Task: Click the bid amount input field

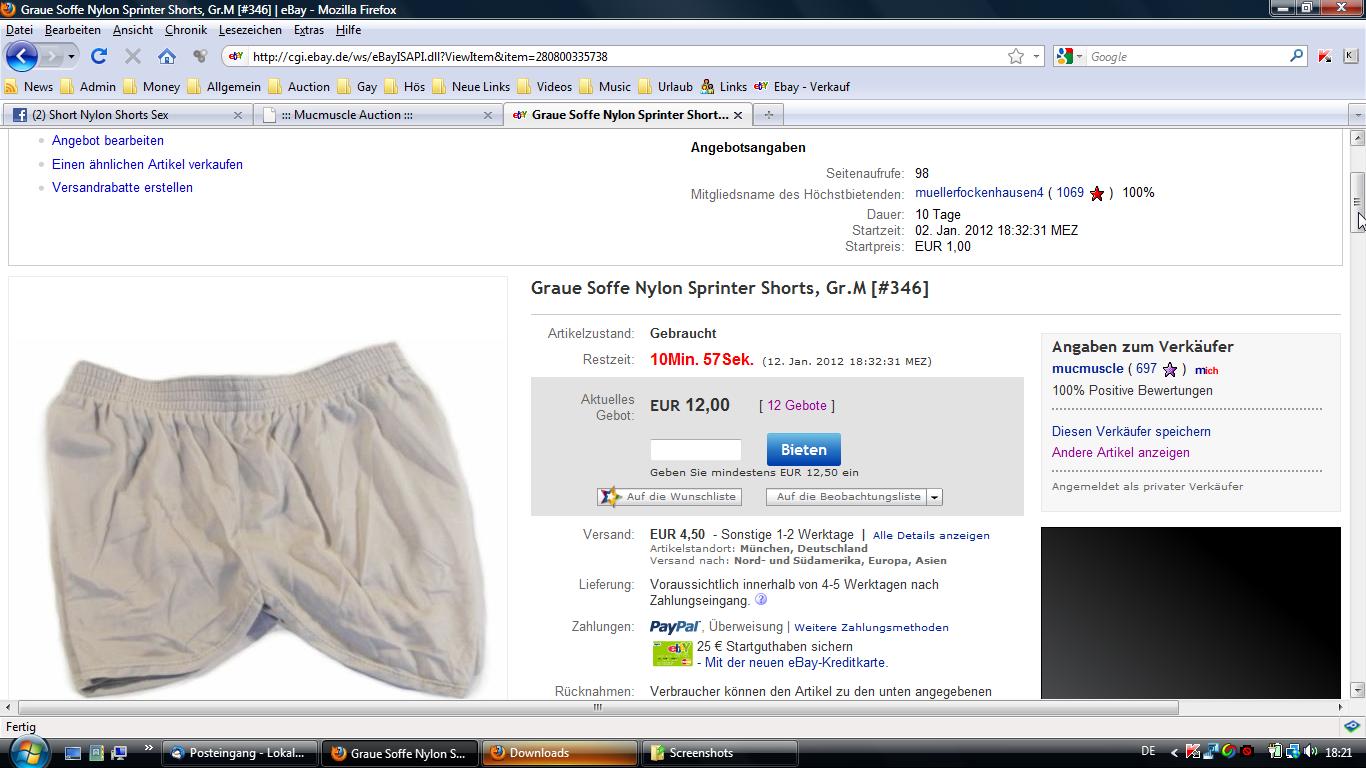Action: click(695, 450)
